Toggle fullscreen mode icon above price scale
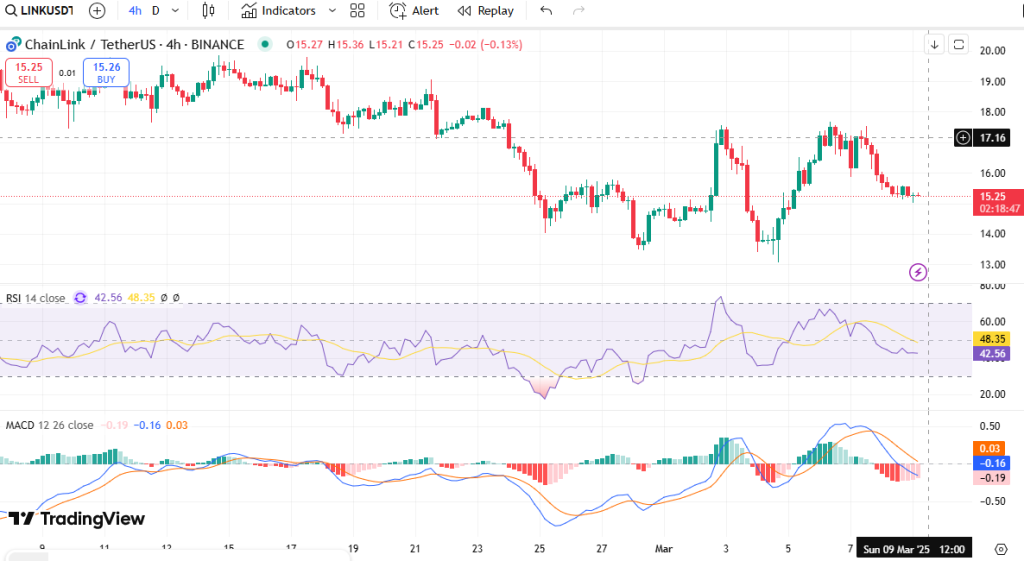Image resolution: width=1024 pixels, height=561 pixels. (x=959, y=44)
